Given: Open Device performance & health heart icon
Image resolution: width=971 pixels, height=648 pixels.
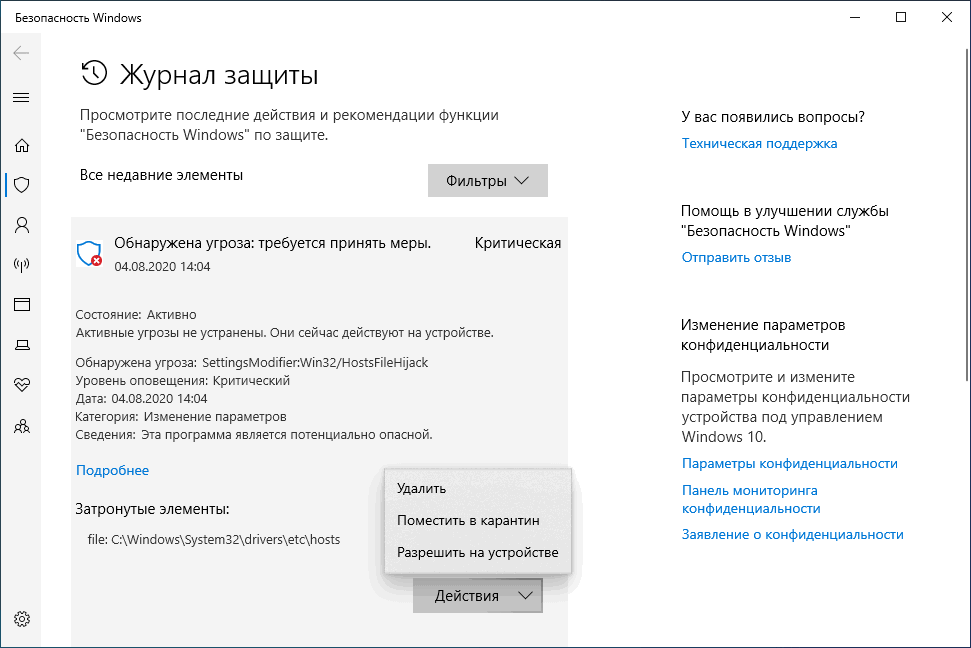Looking at the screenshot, I should tap(22, 384).
